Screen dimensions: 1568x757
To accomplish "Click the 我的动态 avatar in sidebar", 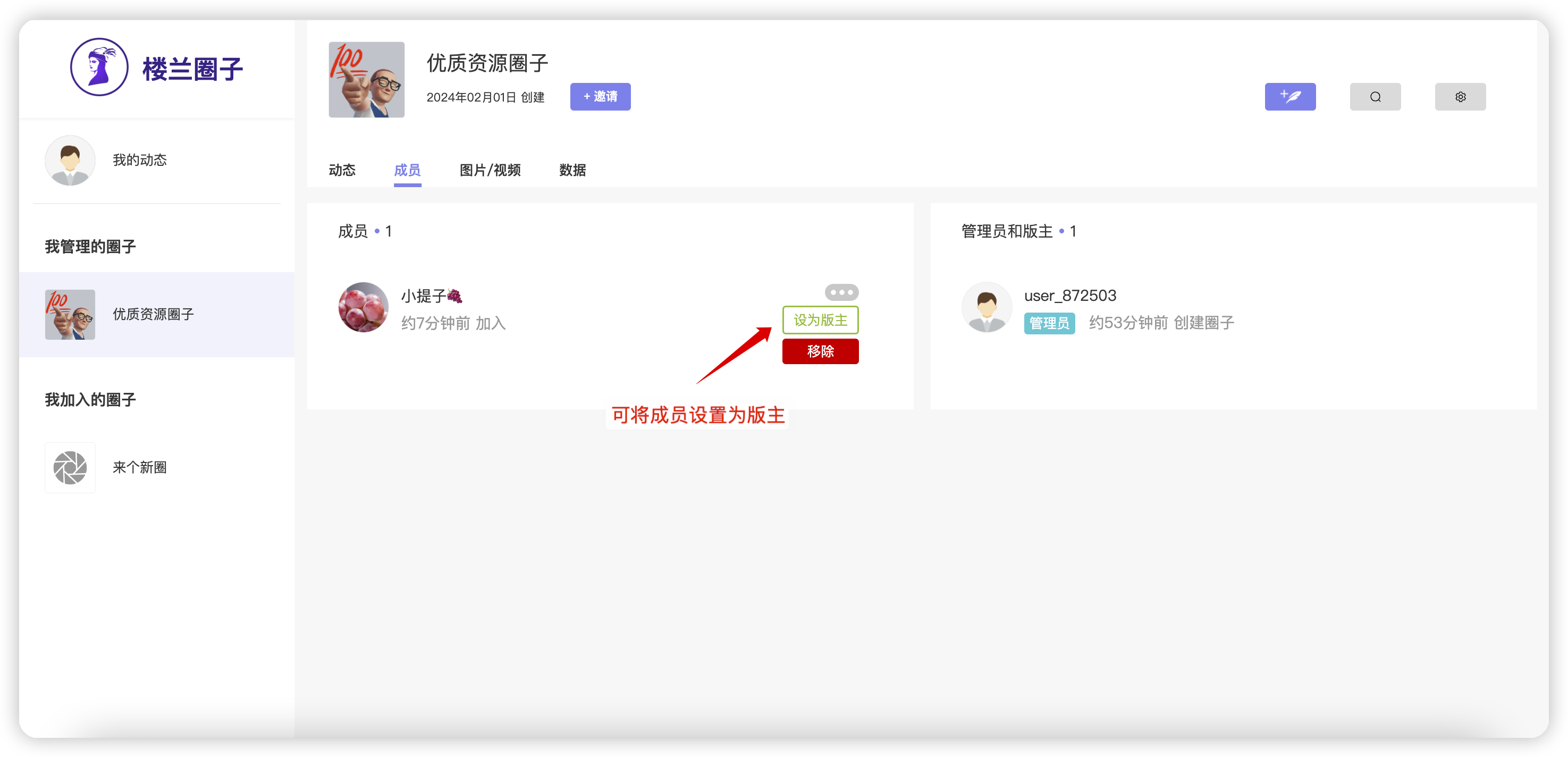I will click(70, 160).
